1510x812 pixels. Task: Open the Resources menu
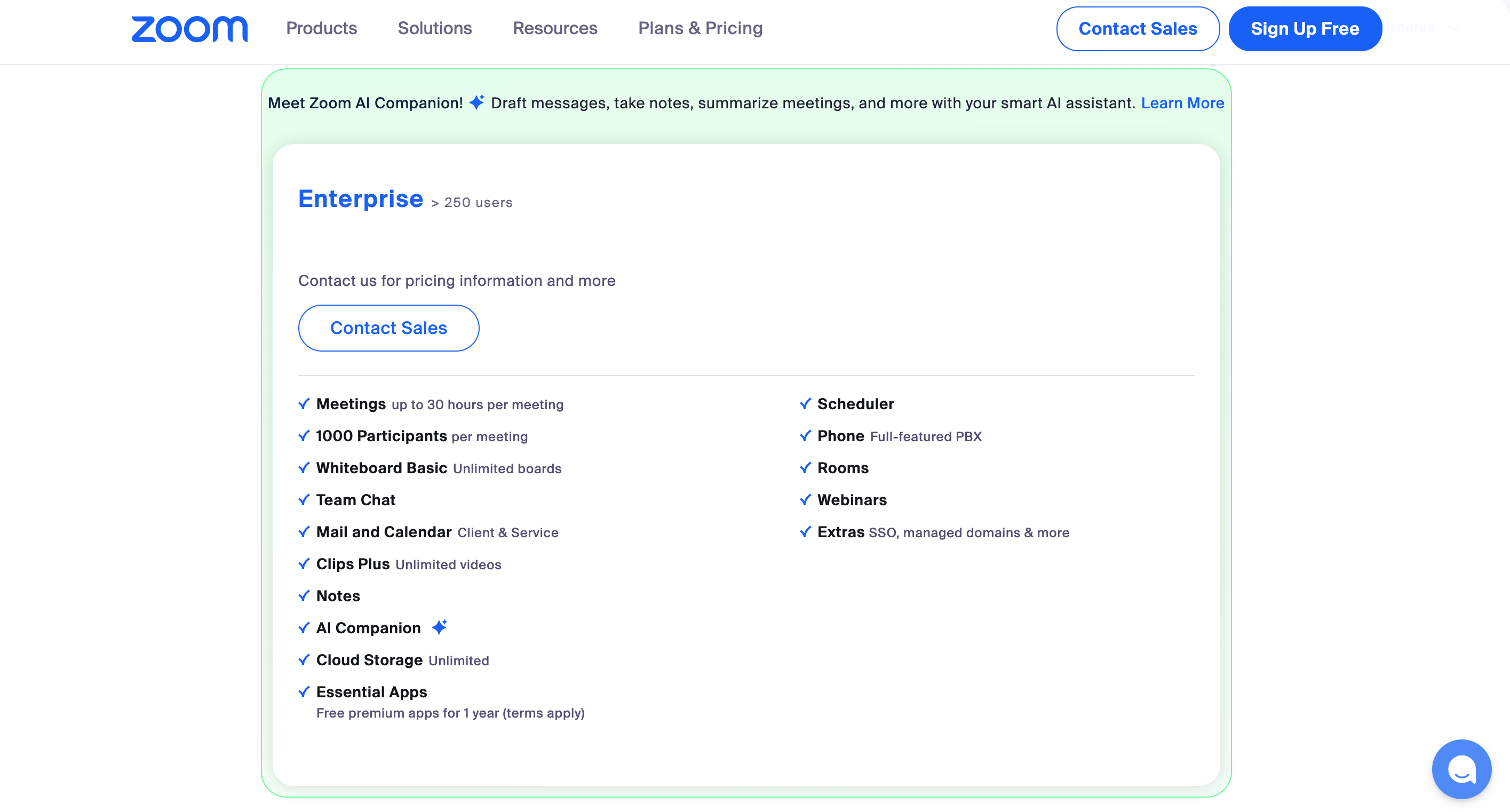[x=555, y=28]
